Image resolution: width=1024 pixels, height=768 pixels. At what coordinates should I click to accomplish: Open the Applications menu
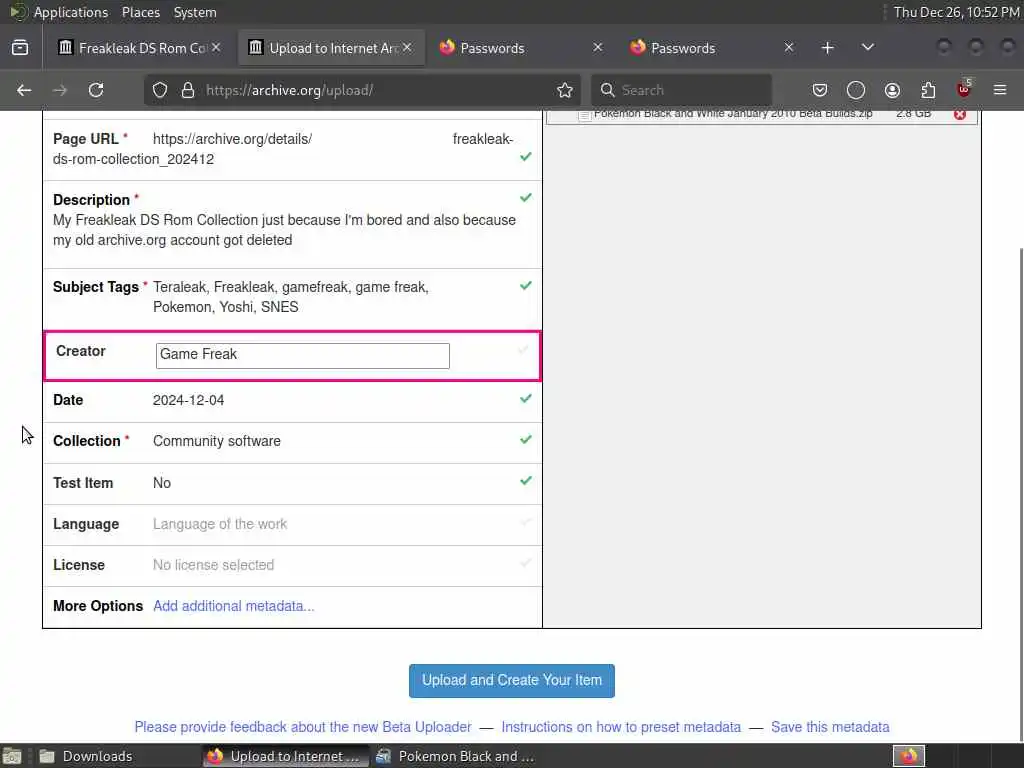point(71,12)
